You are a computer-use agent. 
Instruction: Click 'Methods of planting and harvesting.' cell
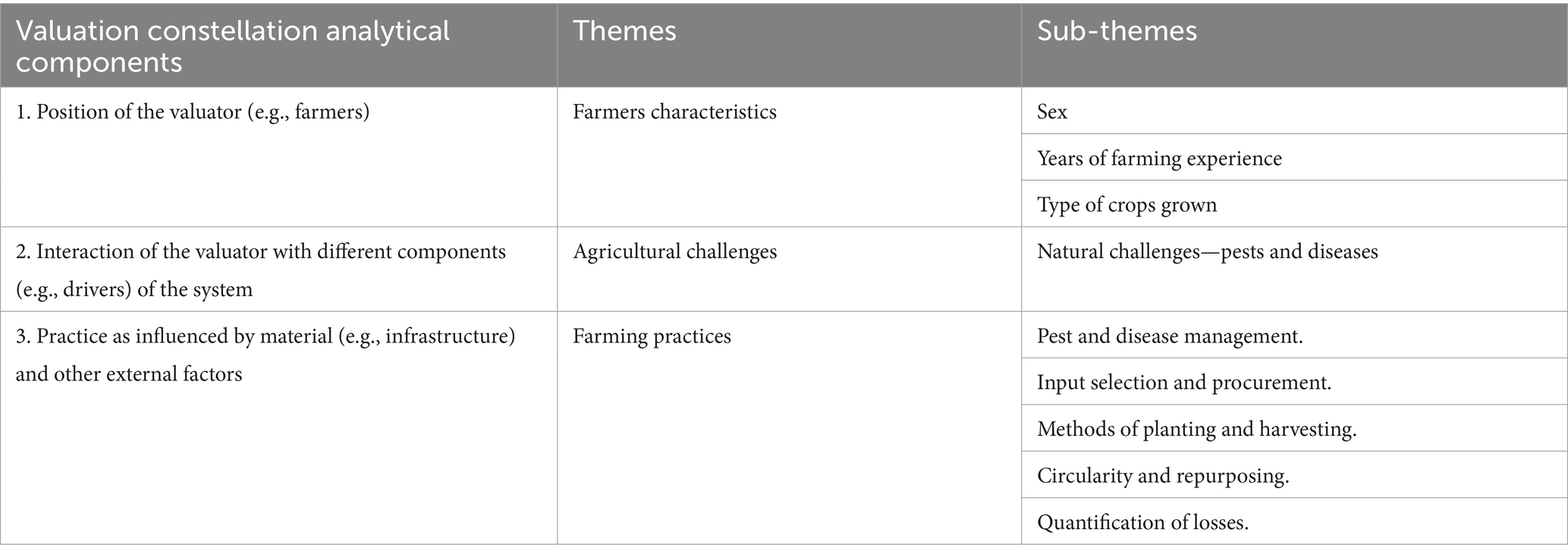coord(1196,429)
